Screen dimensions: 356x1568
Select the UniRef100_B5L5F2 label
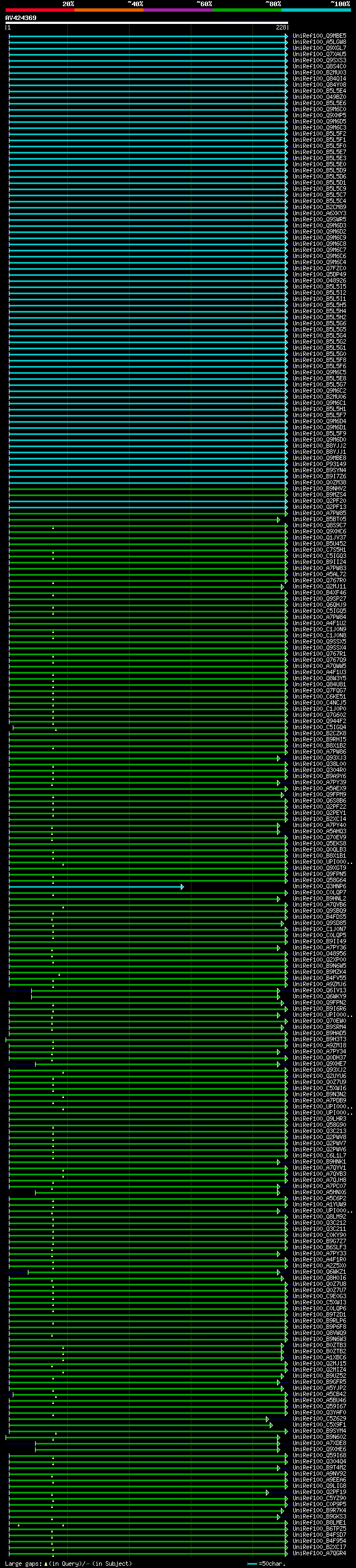point(319,133)
